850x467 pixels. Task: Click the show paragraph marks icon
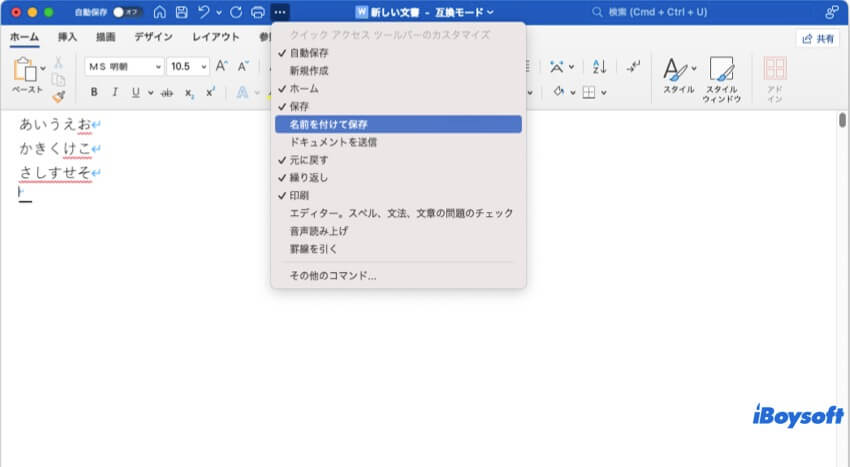pos(633,66)
